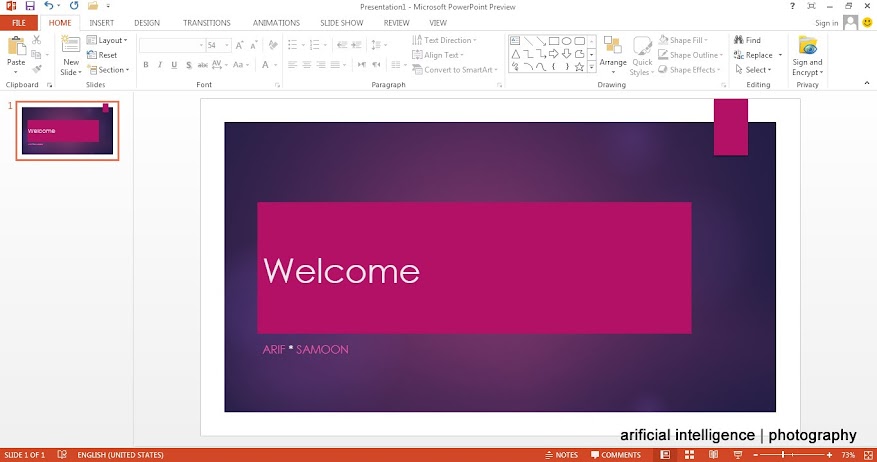The width and height of the screenshot is (877, 462).
Task: Toggle the COMMENTS pane in status bar
Action: click(x=616, y=455)
